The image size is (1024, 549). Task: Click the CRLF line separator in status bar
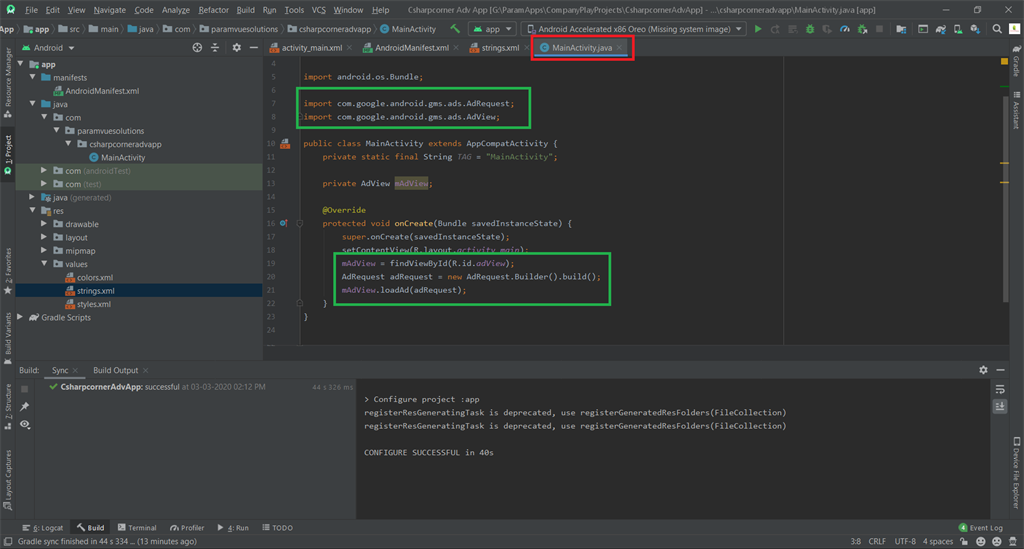click(x=877, y=541)
